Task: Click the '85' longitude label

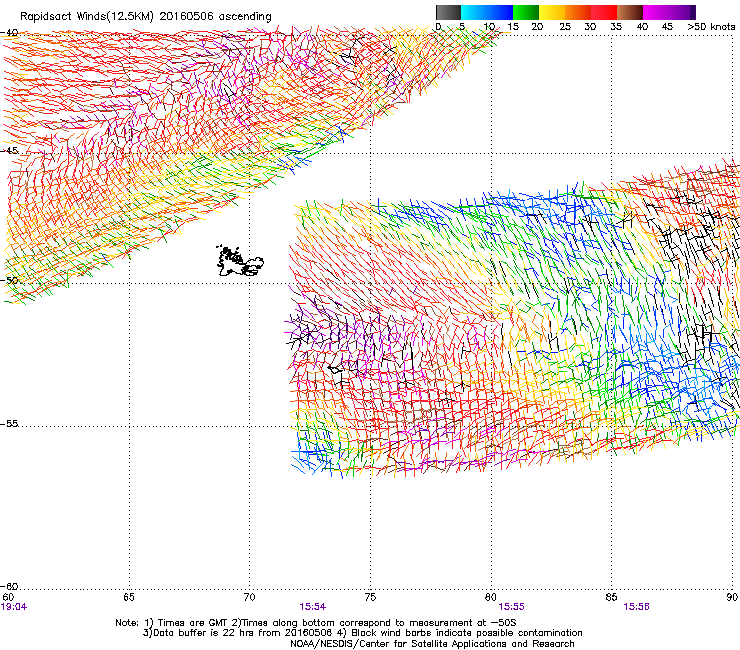Action: [611, 597]
